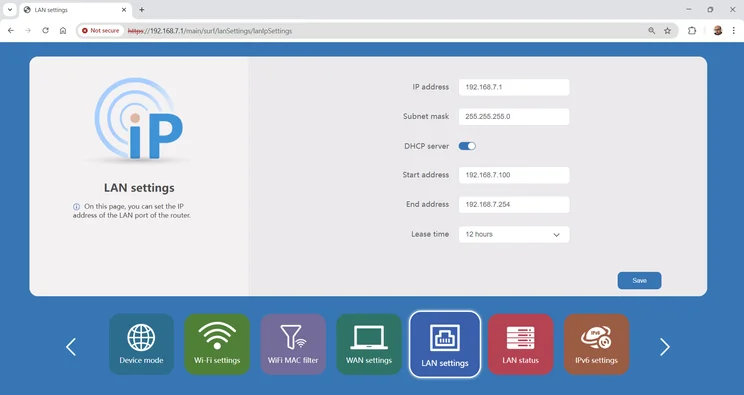Reload the router page
The image size is (744, 395).
coord(46,30)
